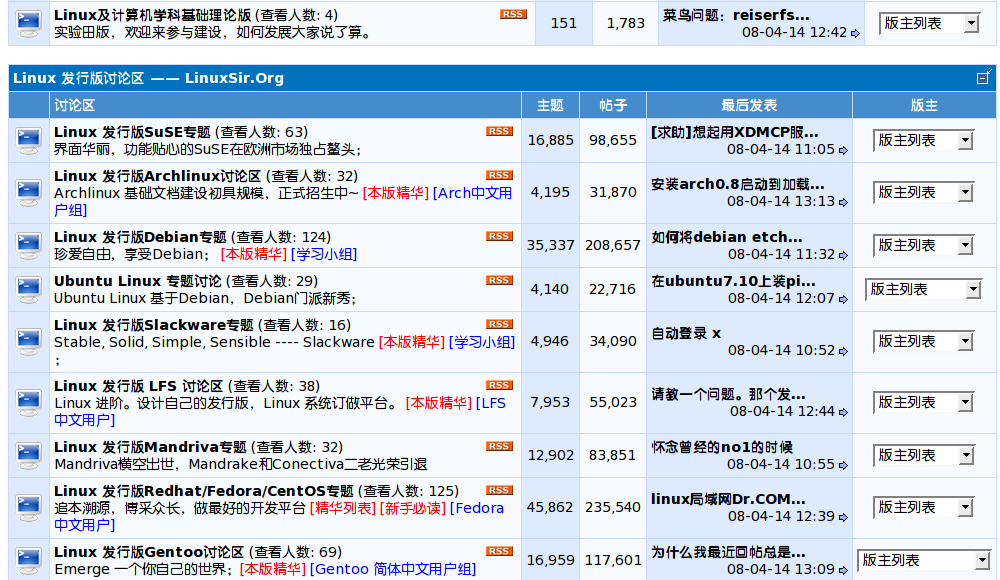Expand 版主列表 dropdown for Redhat/Fedora/CentOS

(x=923, y=508)
